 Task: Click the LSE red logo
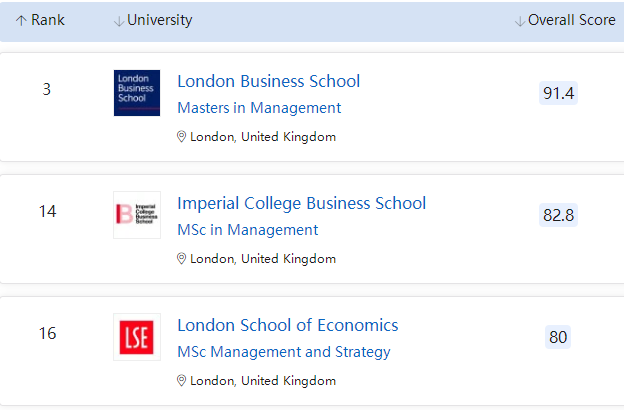click(137, 337)
